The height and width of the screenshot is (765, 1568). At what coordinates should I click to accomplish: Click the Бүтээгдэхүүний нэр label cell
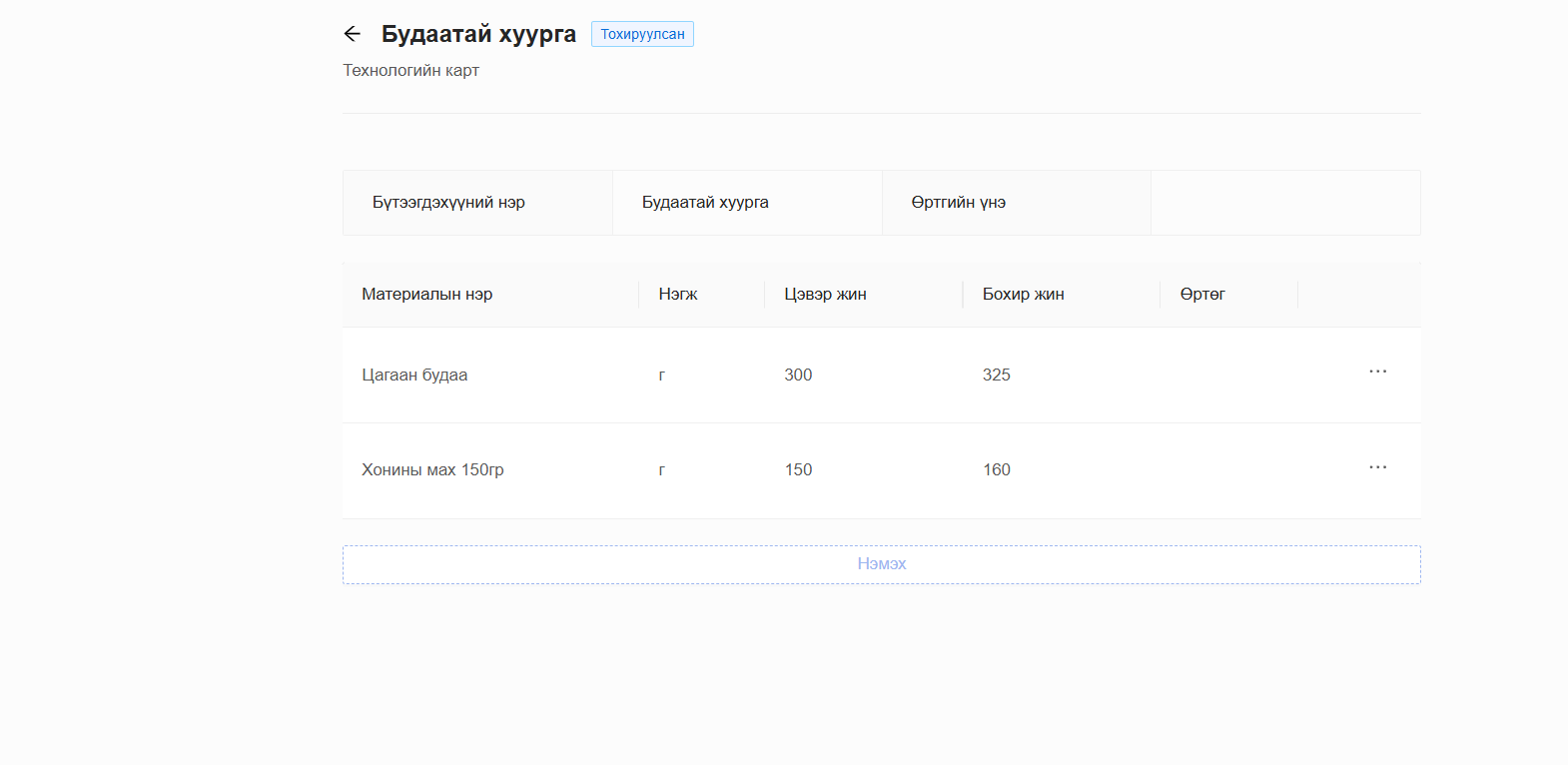click(448, 203)
